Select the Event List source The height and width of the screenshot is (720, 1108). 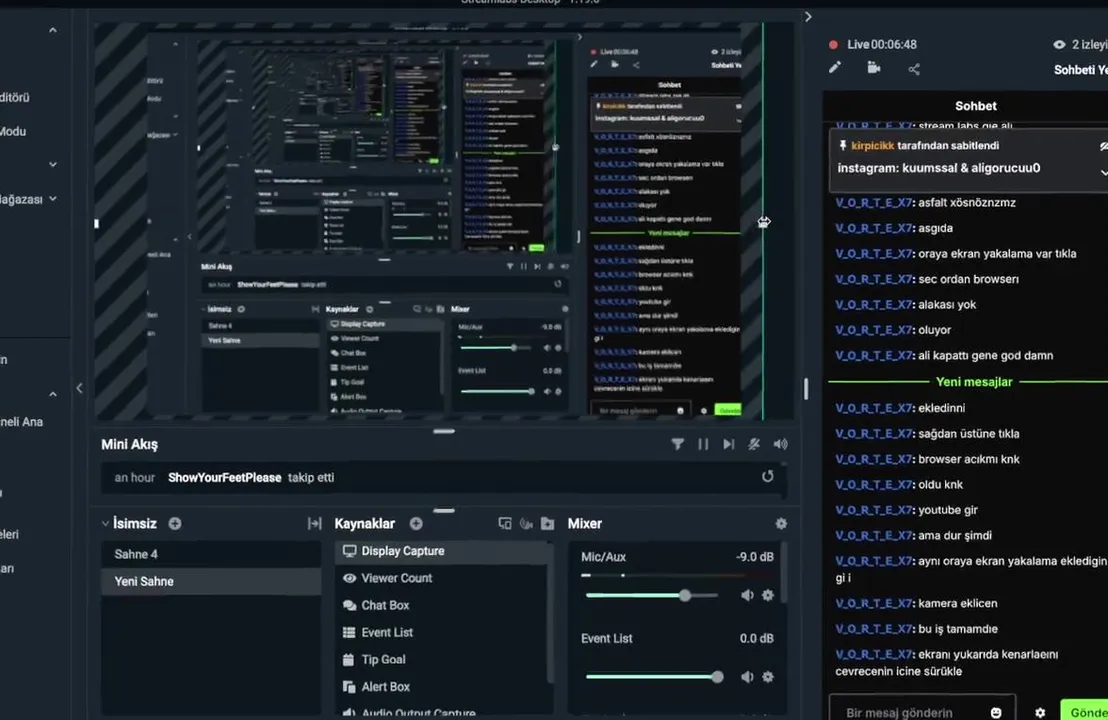coord(442,632)
